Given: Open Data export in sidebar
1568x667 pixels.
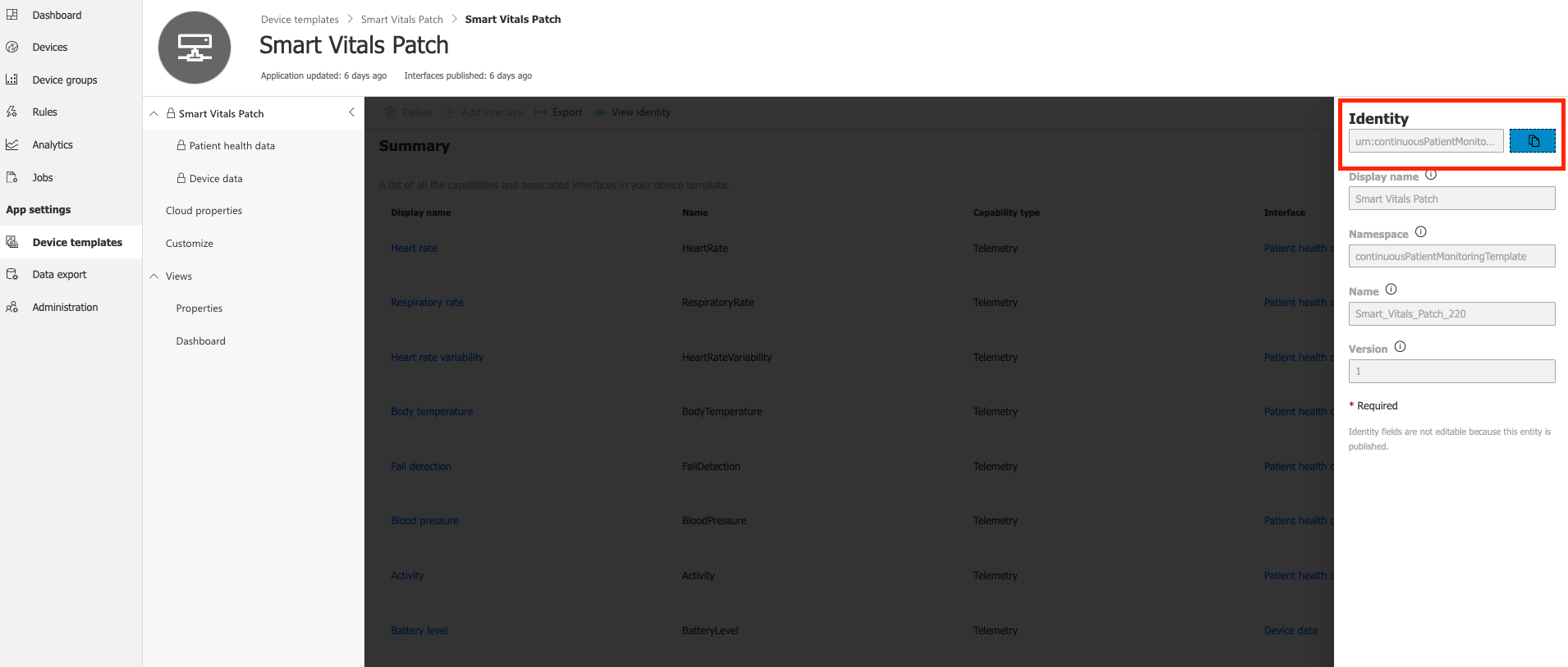Looking at the screenshot, I should [59, 275].
